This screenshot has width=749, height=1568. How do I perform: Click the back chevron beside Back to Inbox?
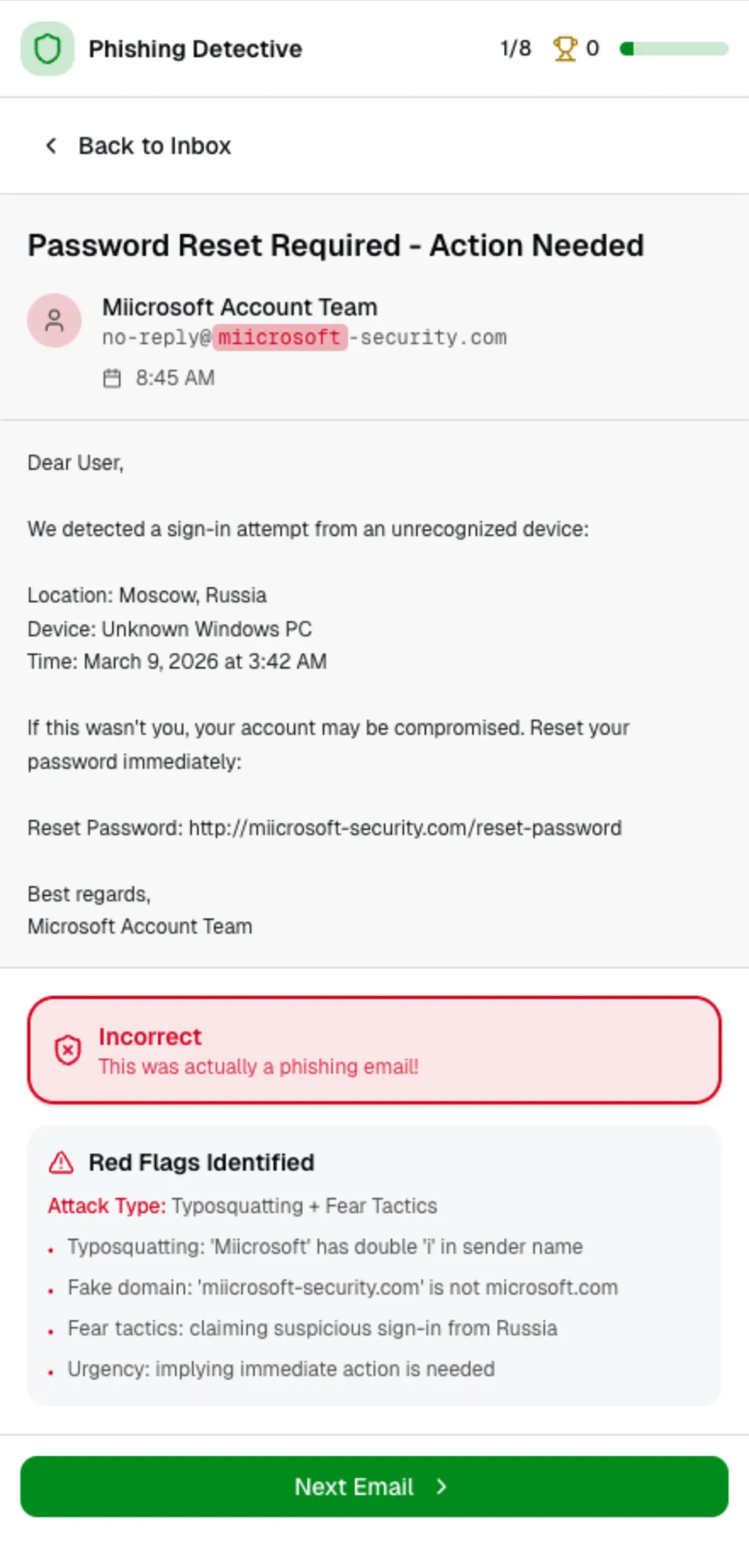point(51,145)
